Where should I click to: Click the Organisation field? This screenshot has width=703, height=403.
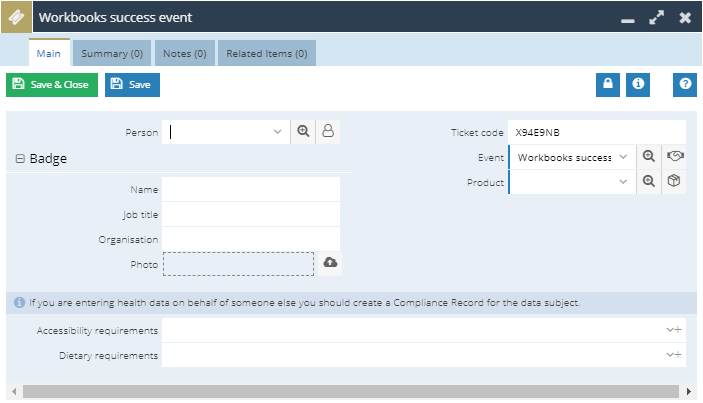[x=251, y=239]
